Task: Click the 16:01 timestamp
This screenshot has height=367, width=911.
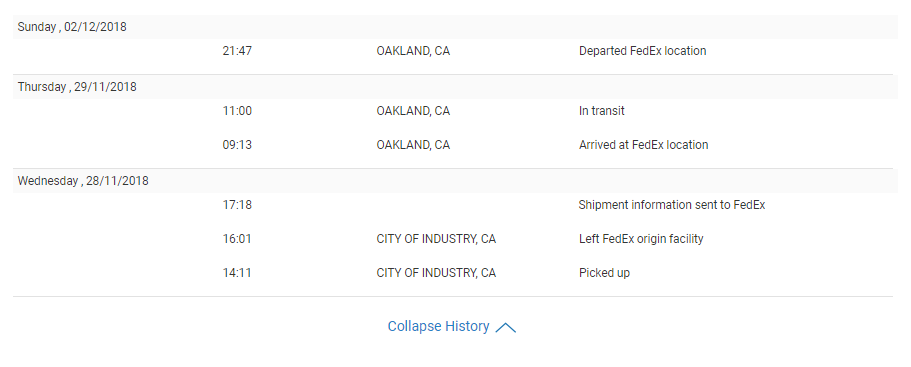Action: coord(237,239)
